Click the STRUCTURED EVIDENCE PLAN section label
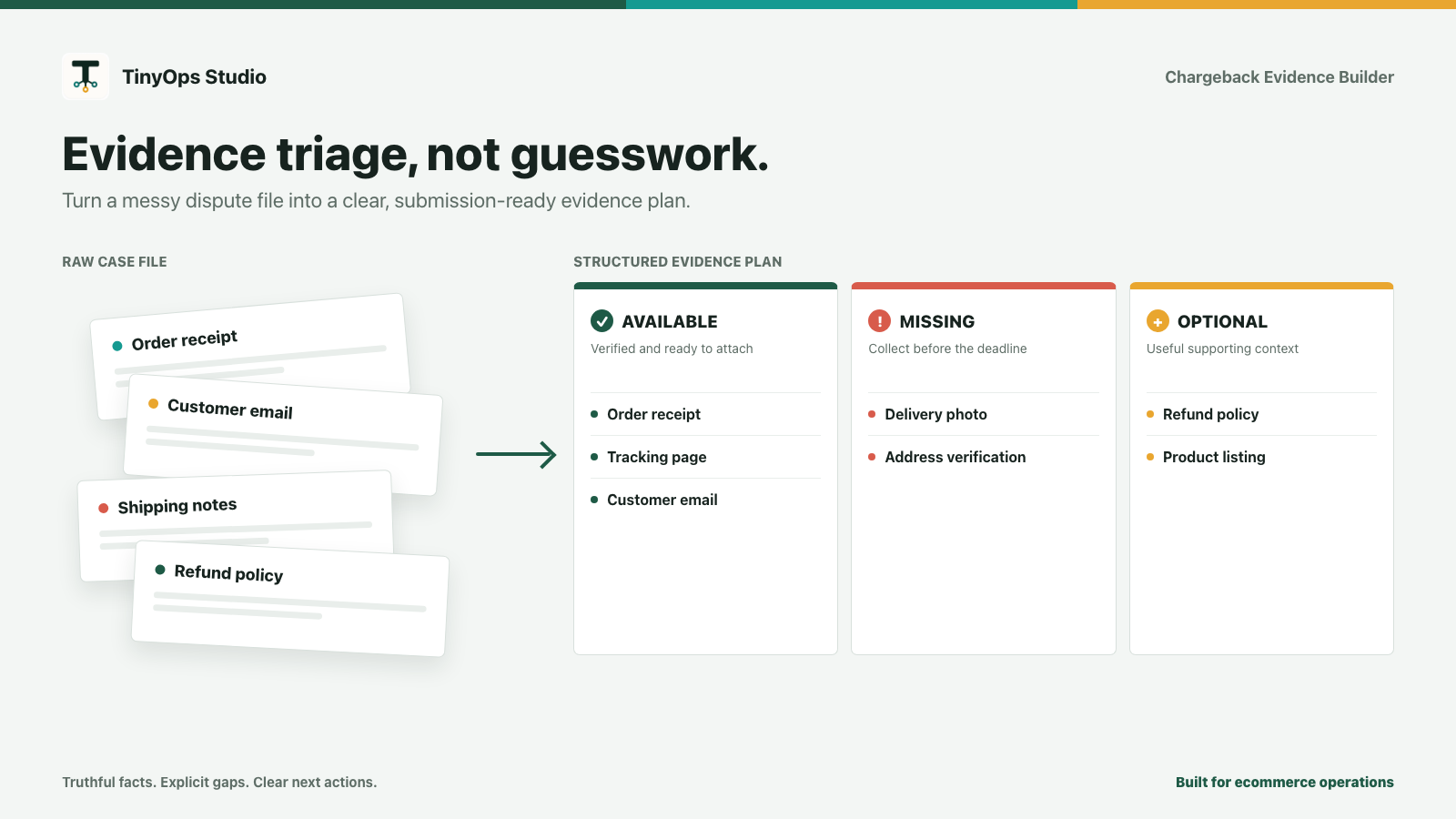This screenshot has width=1456, height=819. (x=678, y=262)
